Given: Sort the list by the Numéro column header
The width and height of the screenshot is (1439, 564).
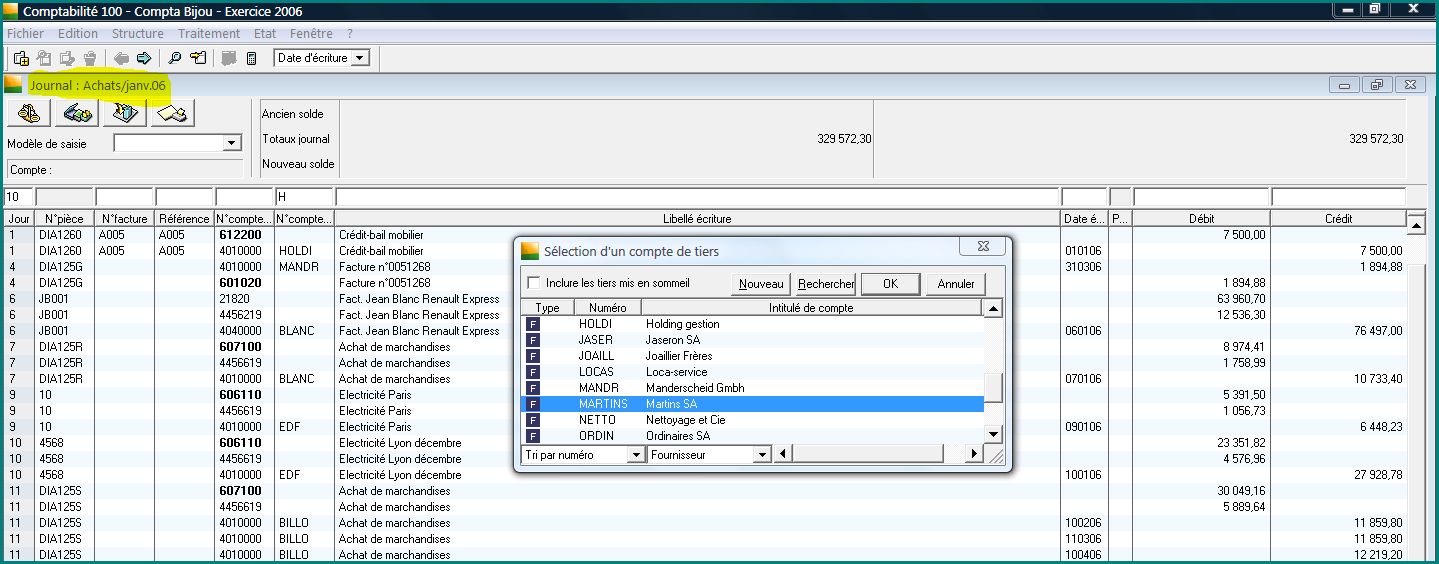Looking at the screenshot, I should (x=607, y=308).
